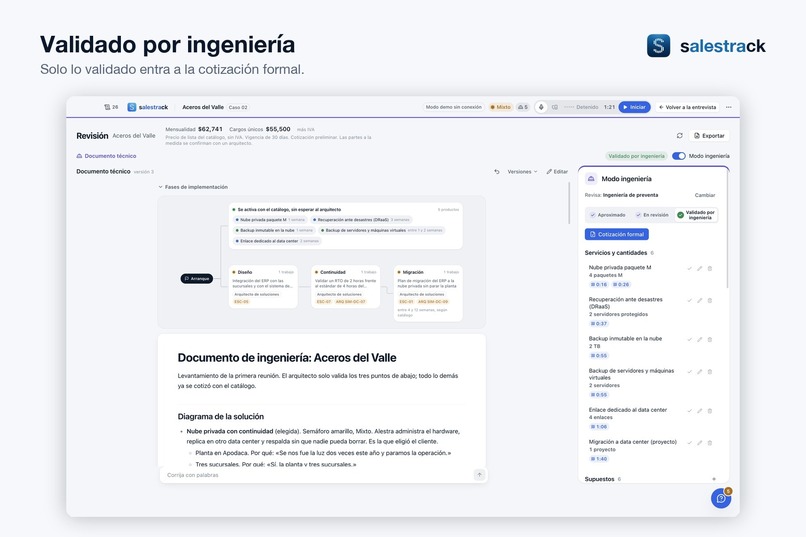
Task: Click the Enlace dedicado al data center chip in diagram
Action: pos(277,241)
